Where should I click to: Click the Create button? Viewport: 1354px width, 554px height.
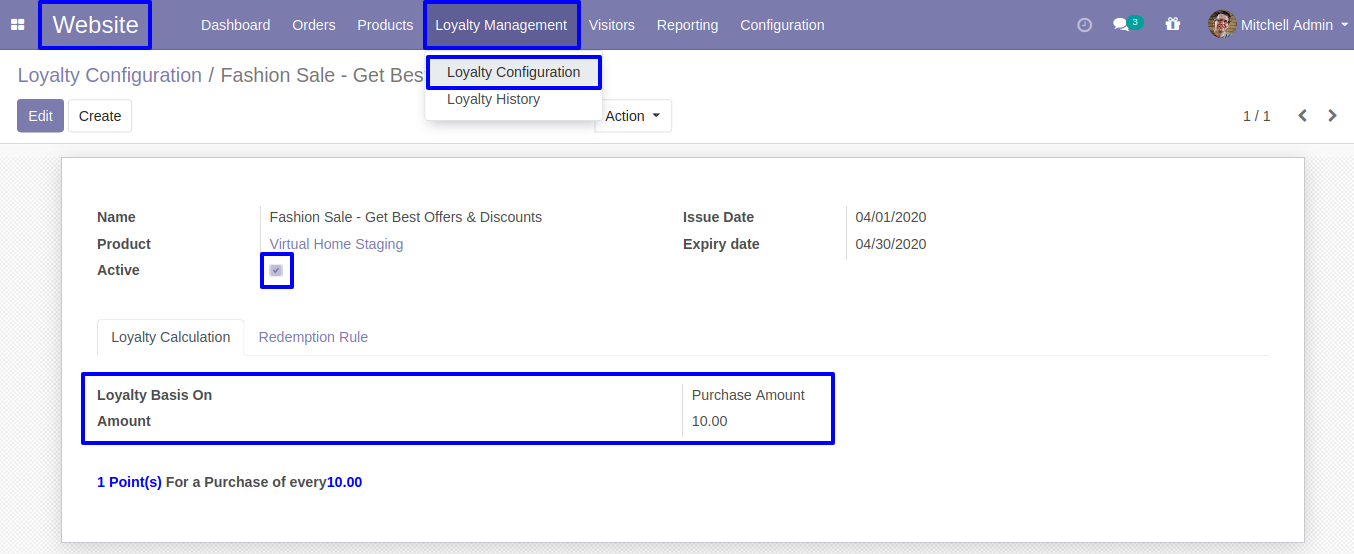point(100,116)
